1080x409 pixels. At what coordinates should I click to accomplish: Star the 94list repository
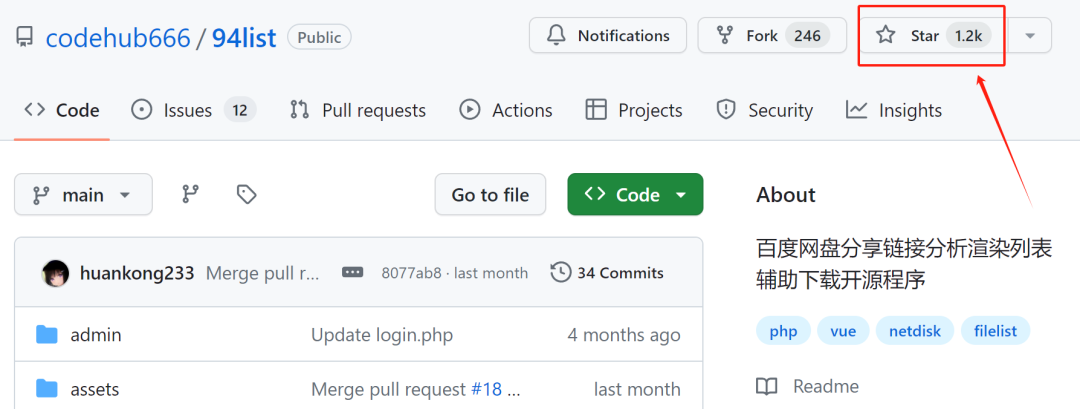coord(931,36)
